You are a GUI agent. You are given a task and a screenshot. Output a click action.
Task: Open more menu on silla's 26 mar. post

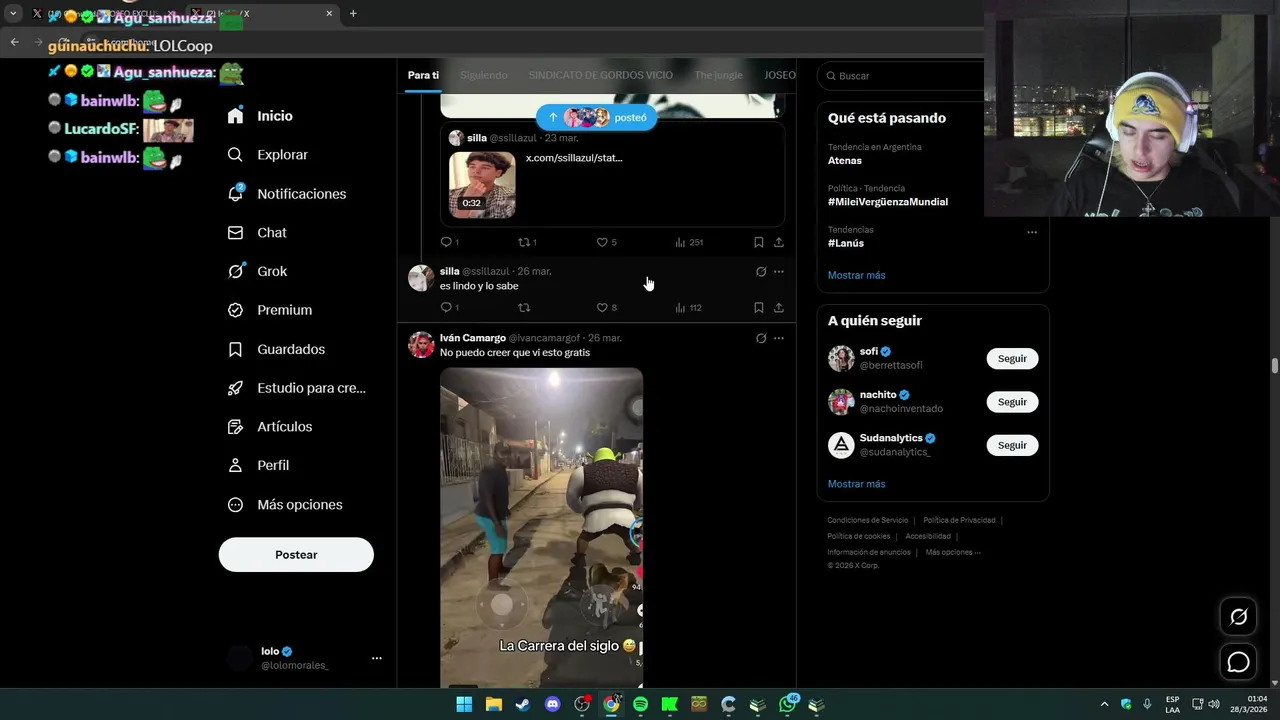click(779, 271)
